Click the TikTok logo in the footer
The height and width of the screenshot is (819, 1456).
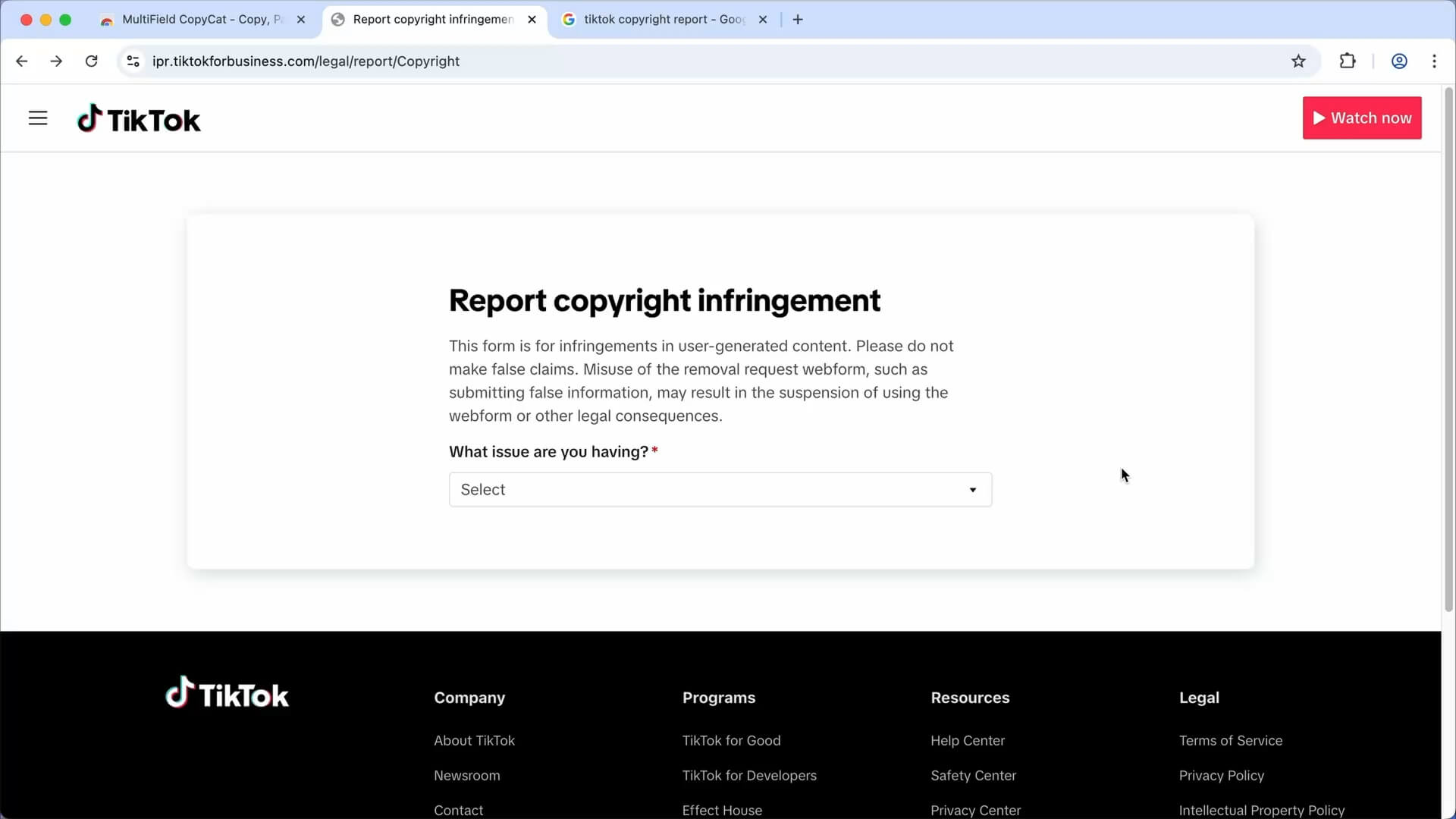coord(227,692)
